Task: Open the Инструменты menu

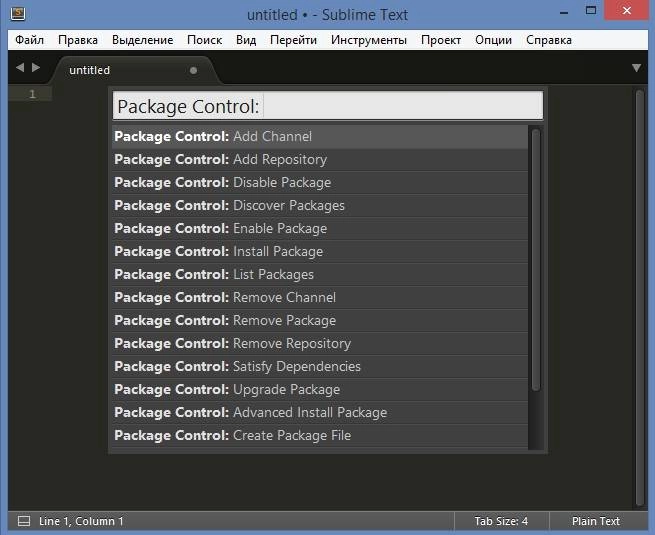Action: click(369, 40)
